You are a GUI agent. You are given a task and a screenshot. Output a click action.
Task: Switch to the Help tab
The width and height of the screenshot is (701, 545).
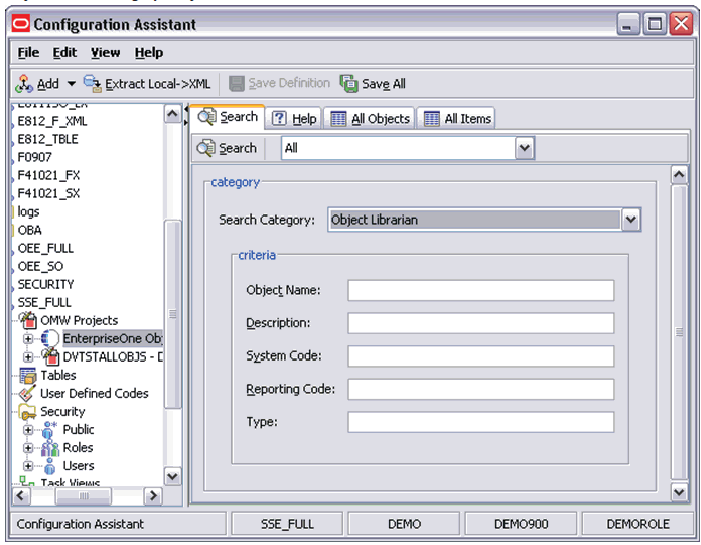click(294, 118)
